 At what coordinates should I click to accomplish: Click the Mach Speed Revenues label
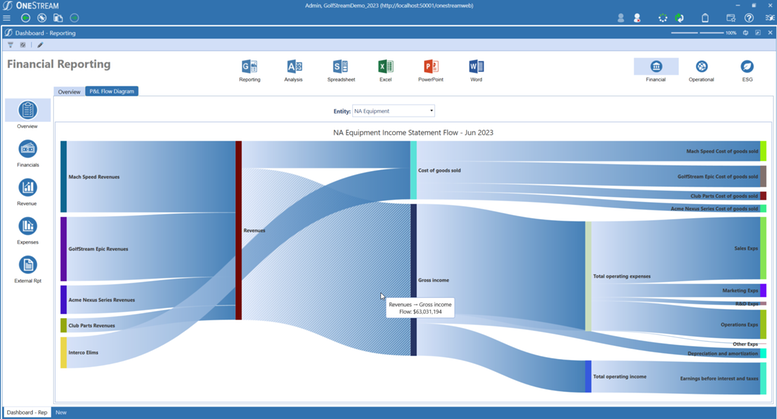(94, 177)
